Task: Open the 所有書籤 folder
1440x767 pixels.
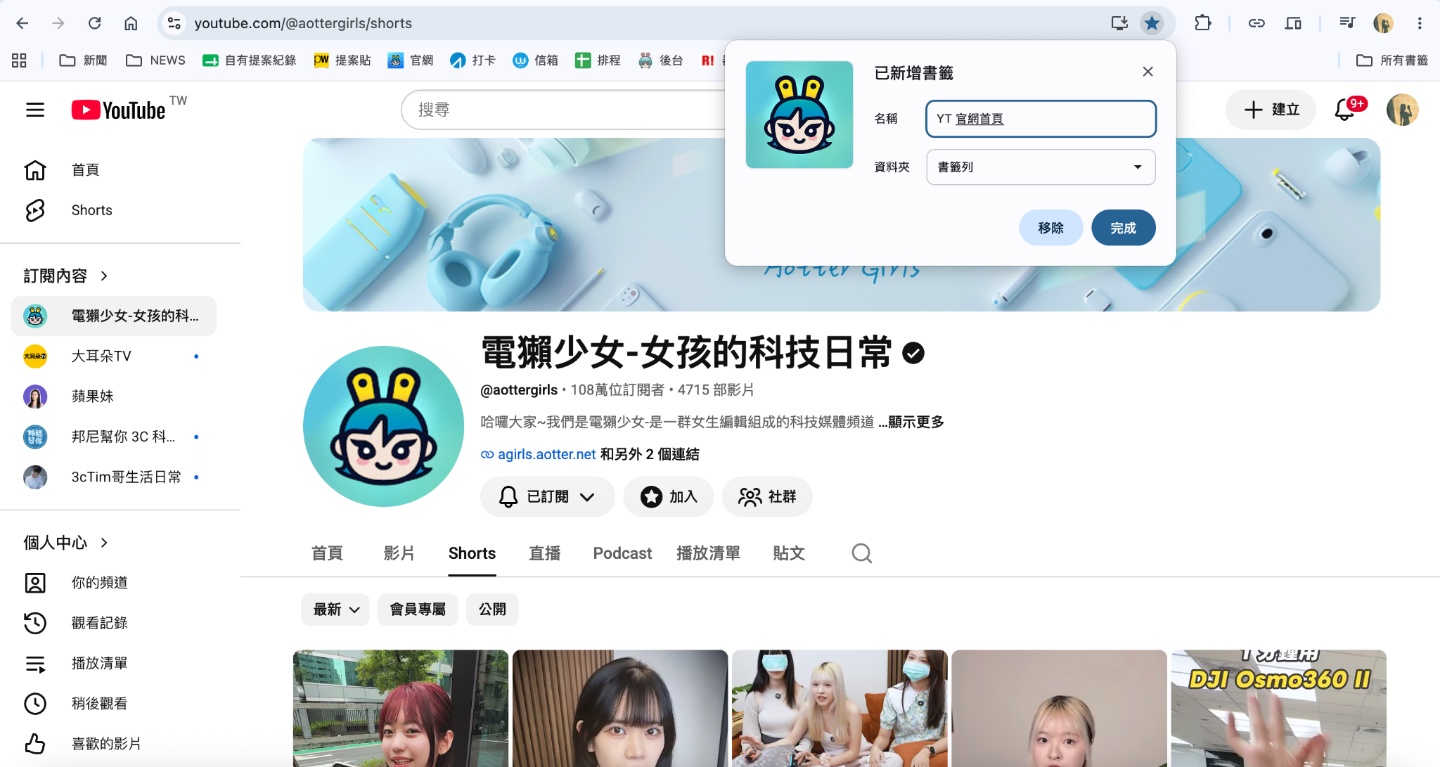Action: pos(1392,60)
